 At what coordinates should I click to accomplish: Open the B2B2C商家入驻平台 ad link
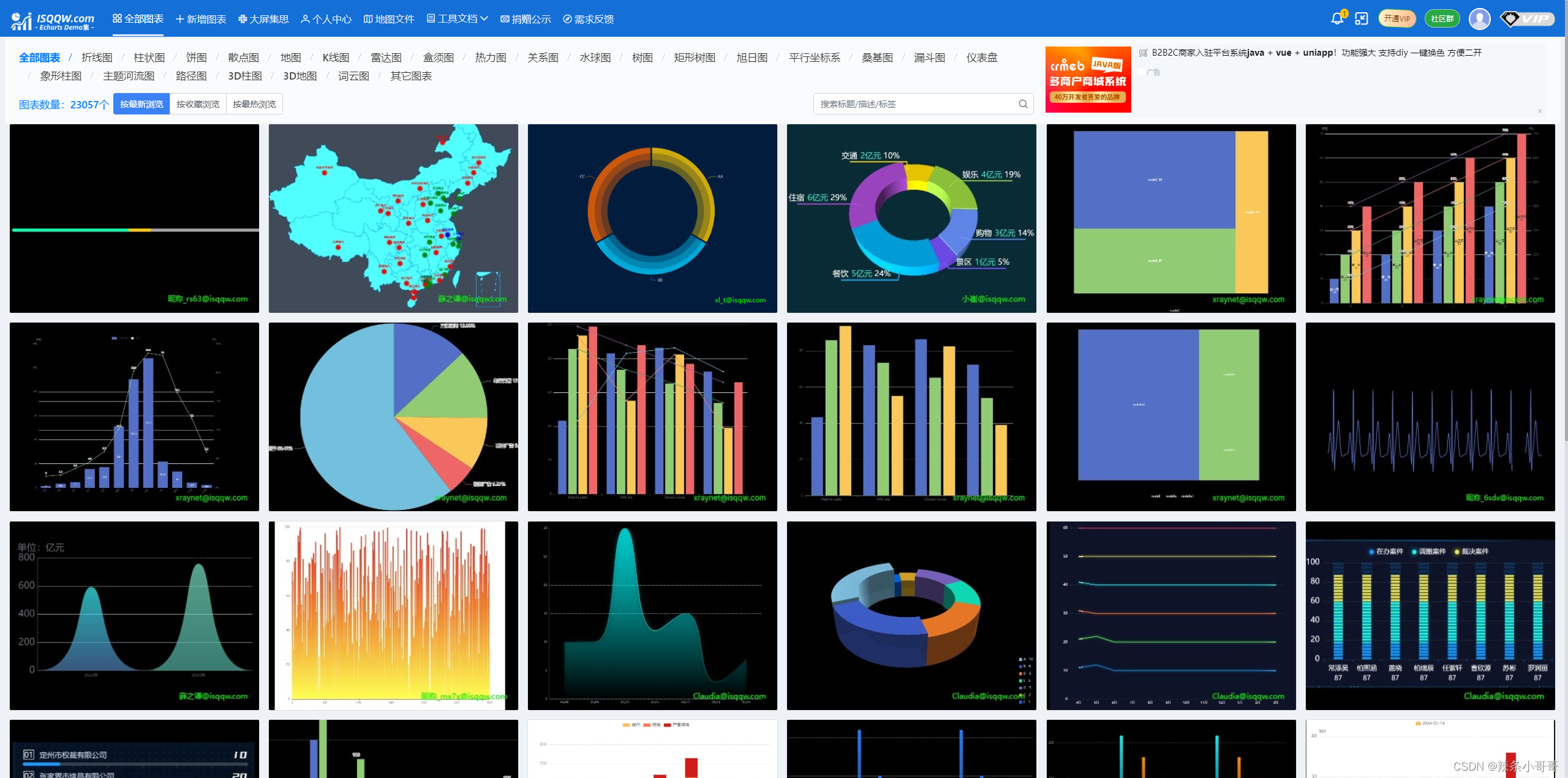pos(1316,53)
